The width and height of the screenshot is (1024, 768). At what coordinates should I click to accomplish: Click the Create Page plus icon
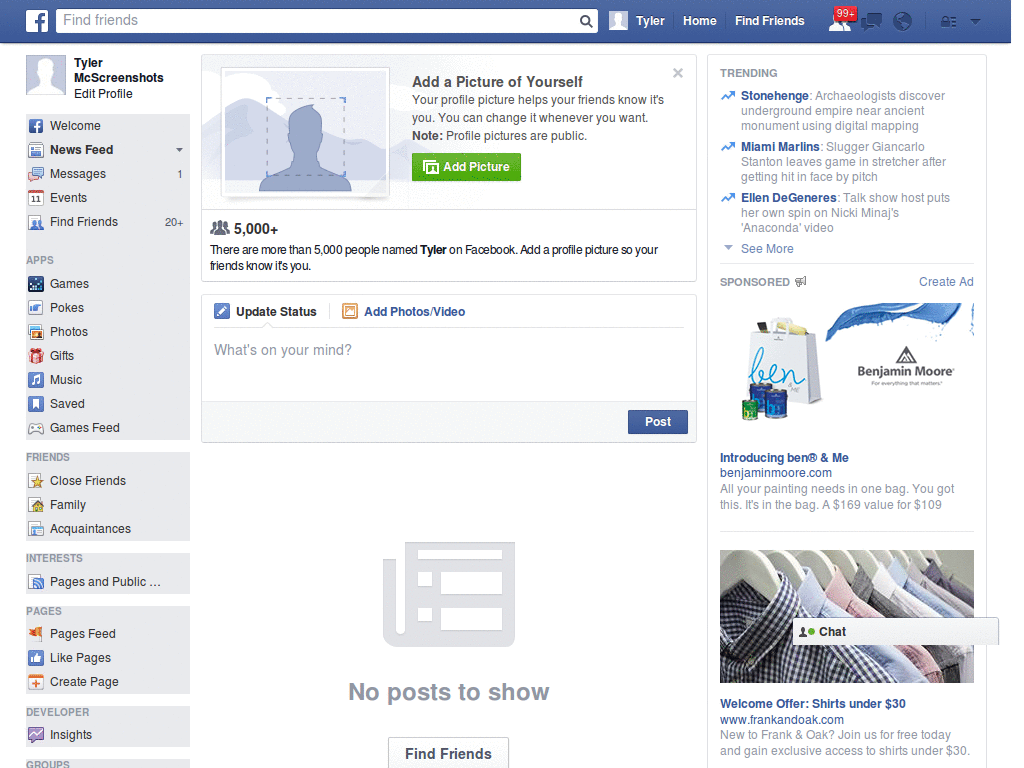tap(36, 682)
